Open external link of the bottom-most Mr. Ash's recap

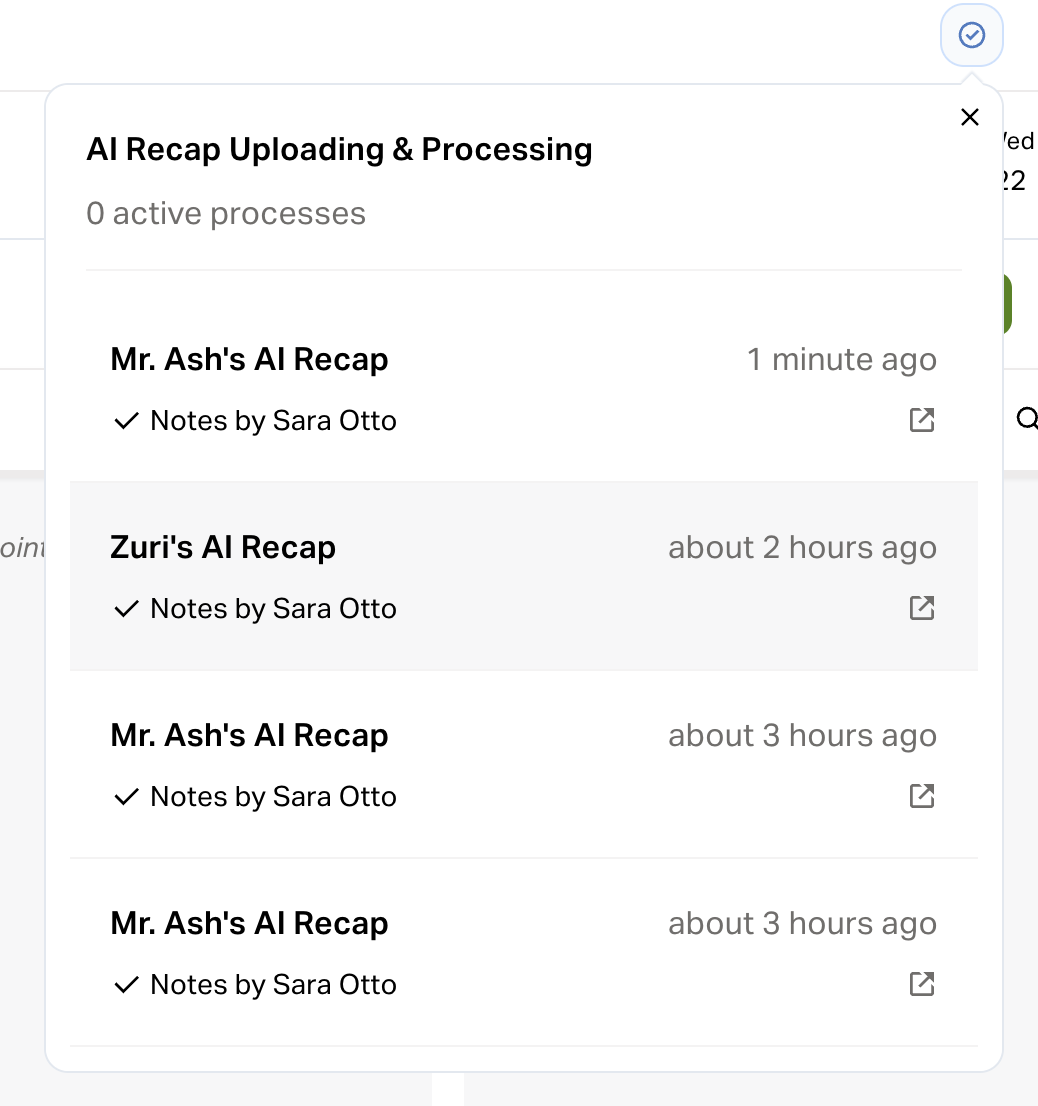pyautogui.click(x=921, y=984)
